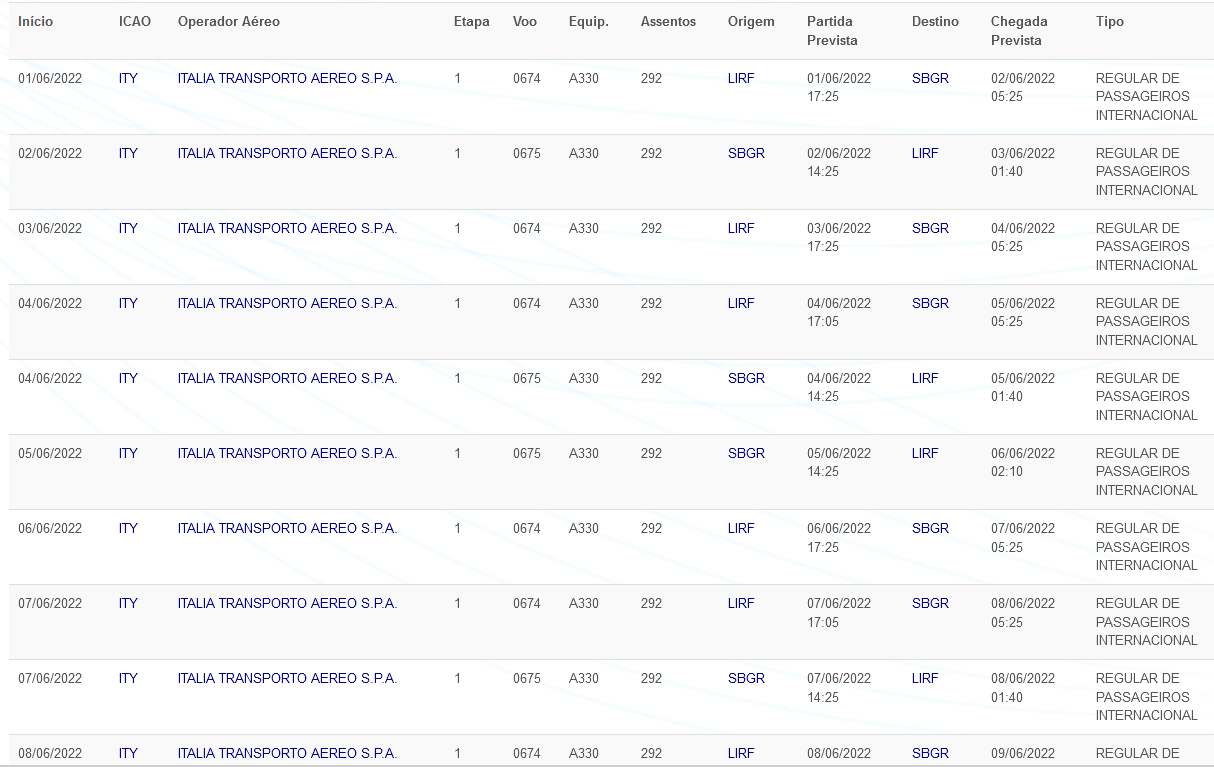This screenshot has width=1214, height=767.
Task: Select A330 equipment in 05/06/2022 row
Action: (584, 453)
